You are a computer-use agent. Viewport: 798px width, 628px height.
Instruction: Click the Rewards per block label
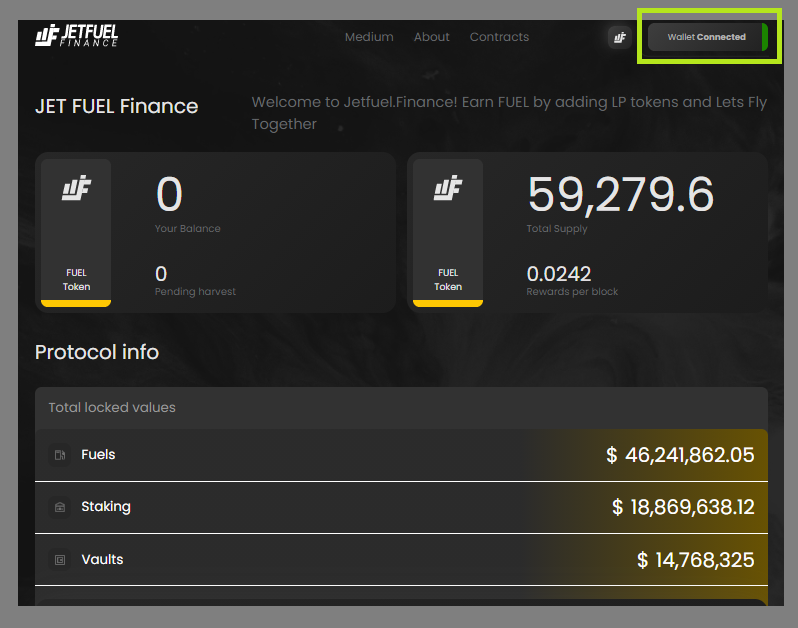pos(572,292)
